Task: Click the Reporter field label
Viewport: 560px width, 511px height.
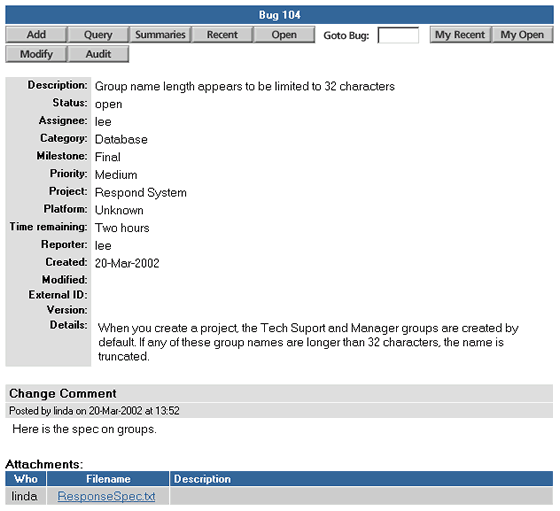Action: pyautogui.click(x=64, y=244)
